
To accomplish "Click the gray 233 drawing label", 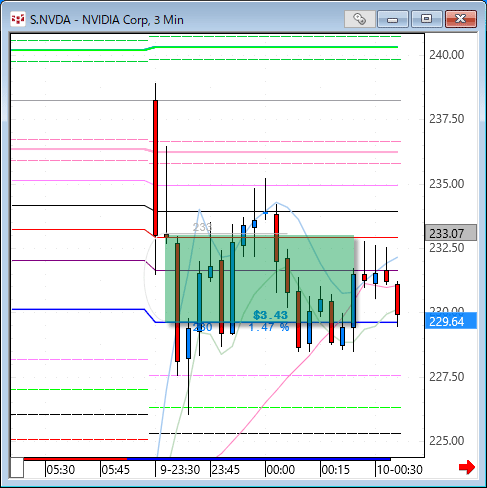I will click(202, 227).
